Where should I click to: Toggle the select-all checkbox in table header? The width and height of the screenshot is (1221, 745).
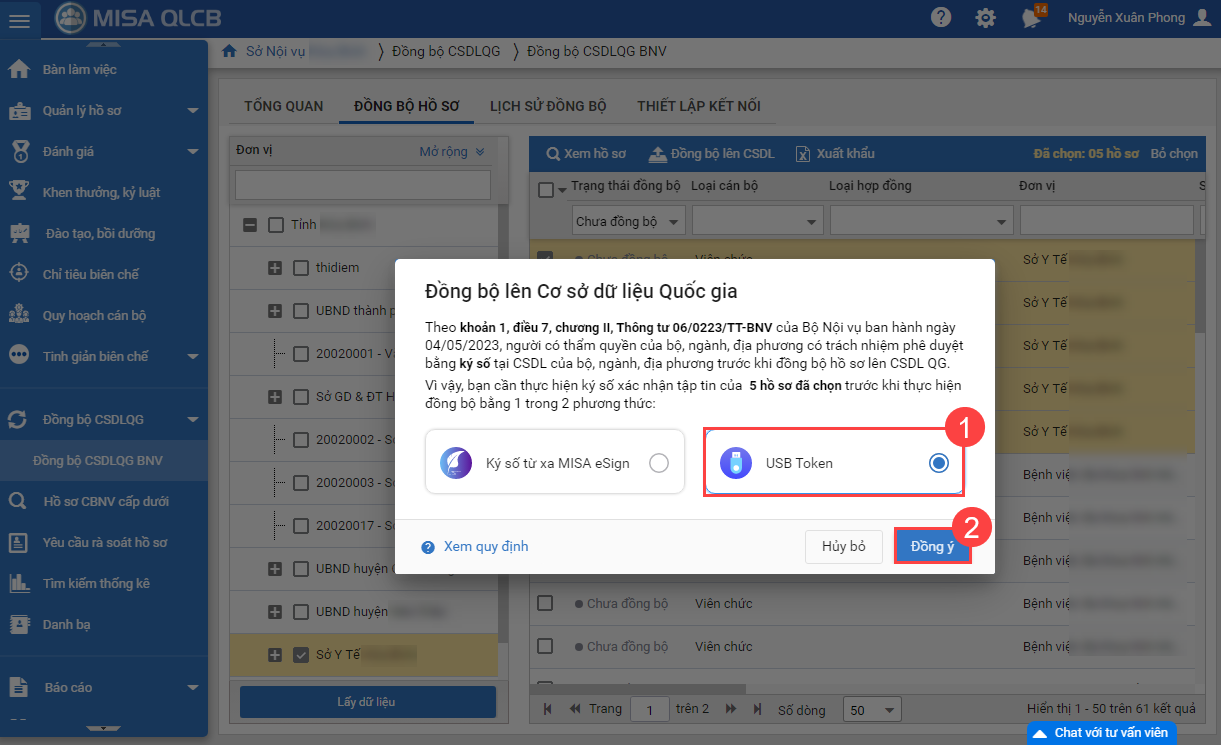[546, 190]
